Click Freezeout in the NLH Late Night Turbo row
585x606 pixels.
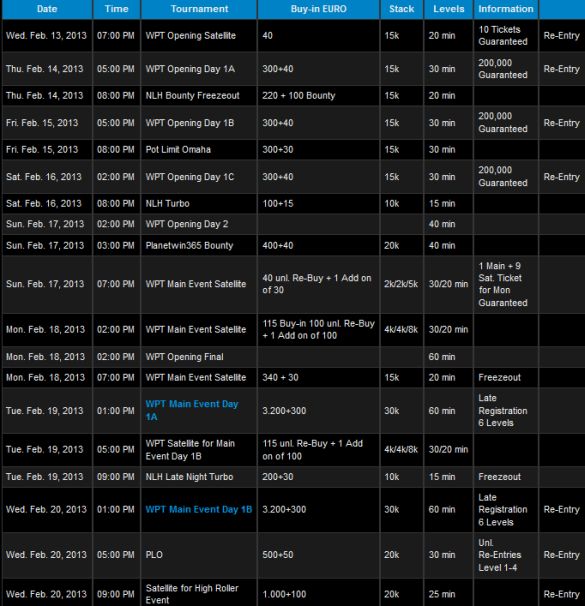(499, 477)
